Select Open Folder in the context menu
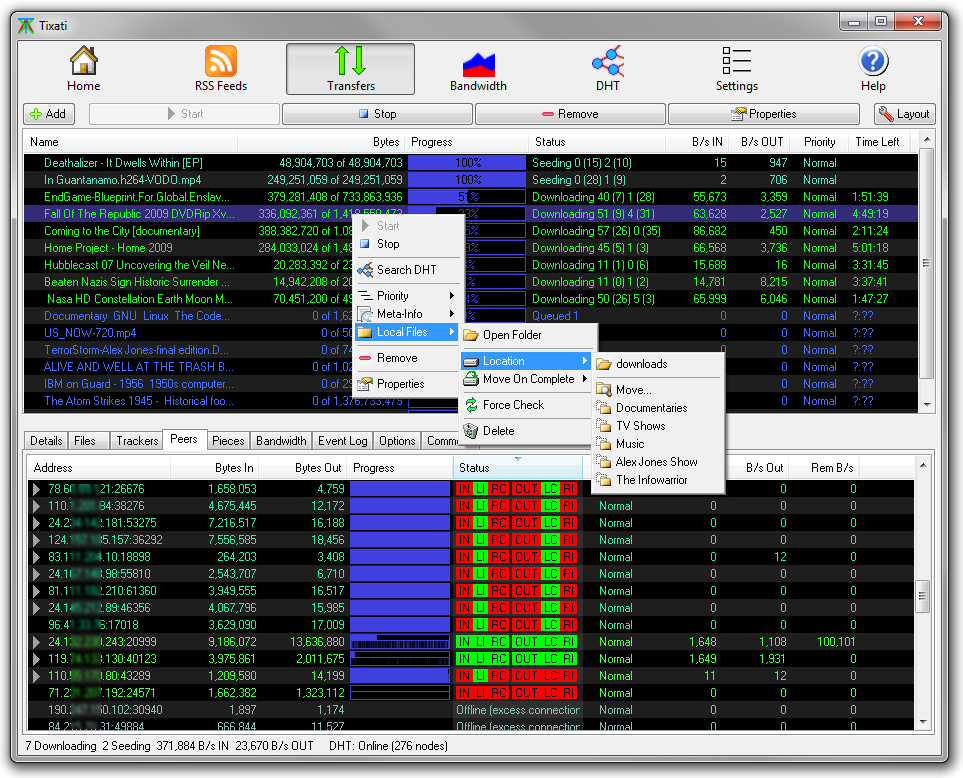963x778 pixels. pyautogui.click(x=512, y=335)
